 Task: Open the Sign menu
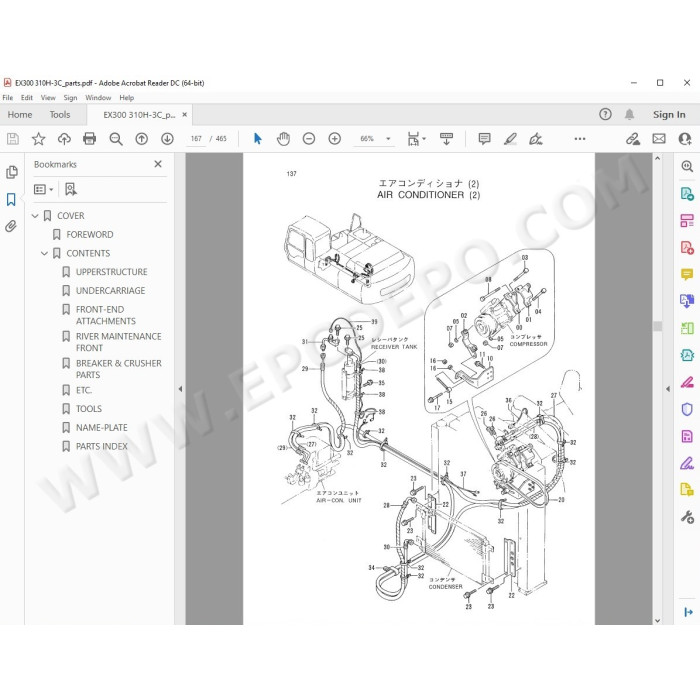coord(70,98)
